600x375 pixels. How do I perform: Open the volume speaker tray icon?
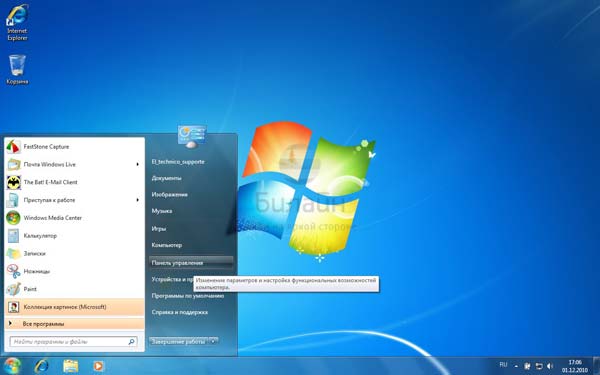pyautogui.click(x=550, y=366)
